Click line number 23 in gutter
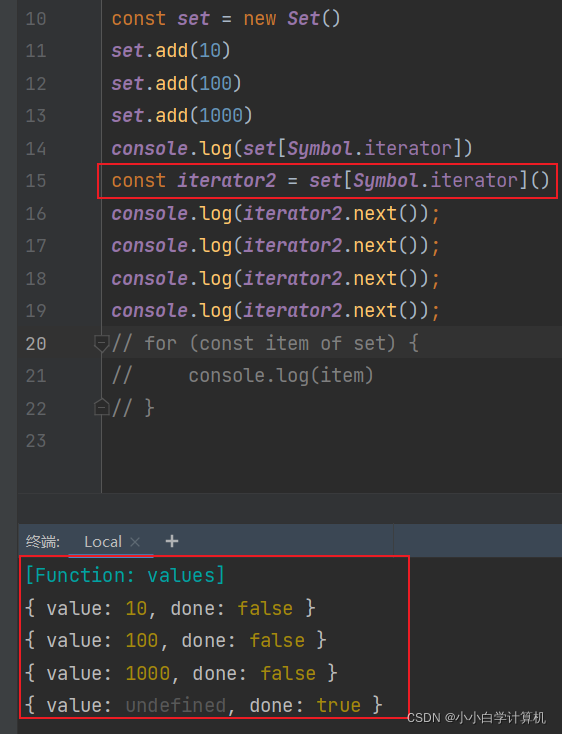Image resolution: width=562 pixels, height=734 pixels. click(36, 441)
